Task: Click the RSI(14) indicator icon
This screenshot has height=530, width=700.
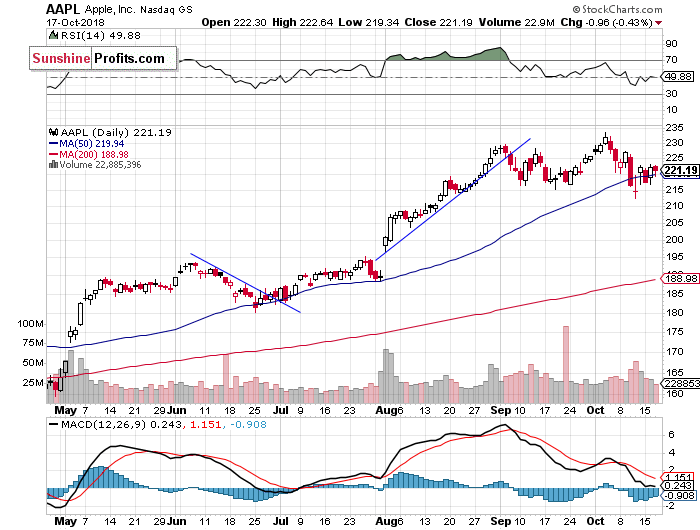Action: tap(53, 35)
